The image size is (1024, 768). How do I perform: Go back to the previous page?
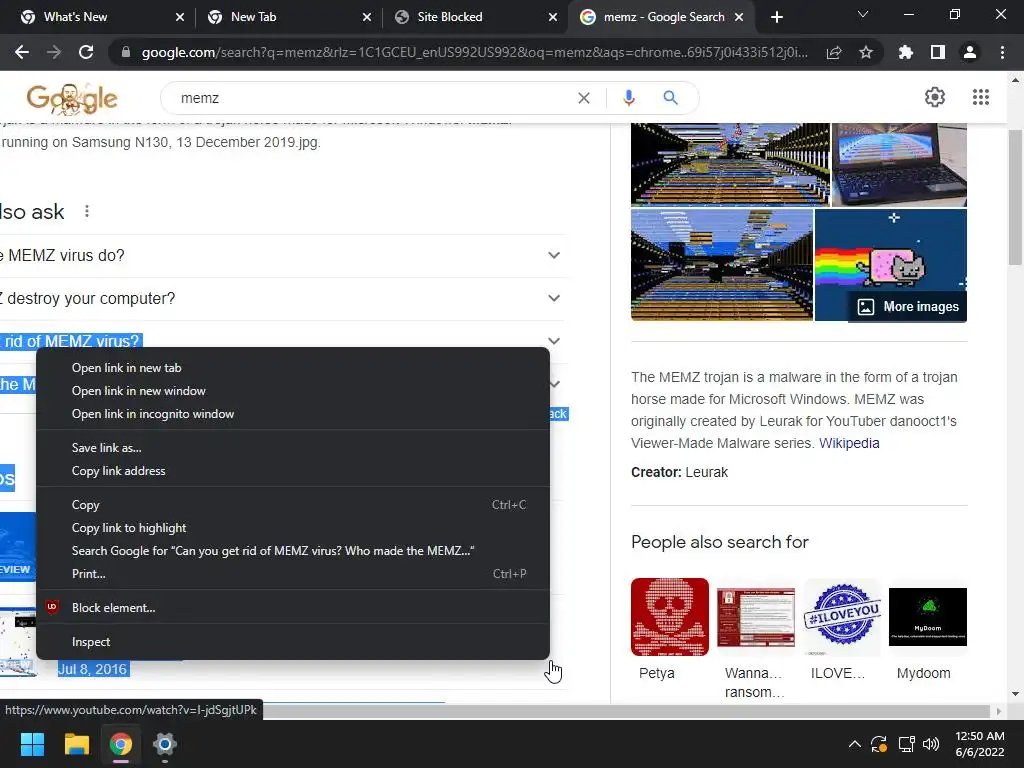(x=22, y=52)
